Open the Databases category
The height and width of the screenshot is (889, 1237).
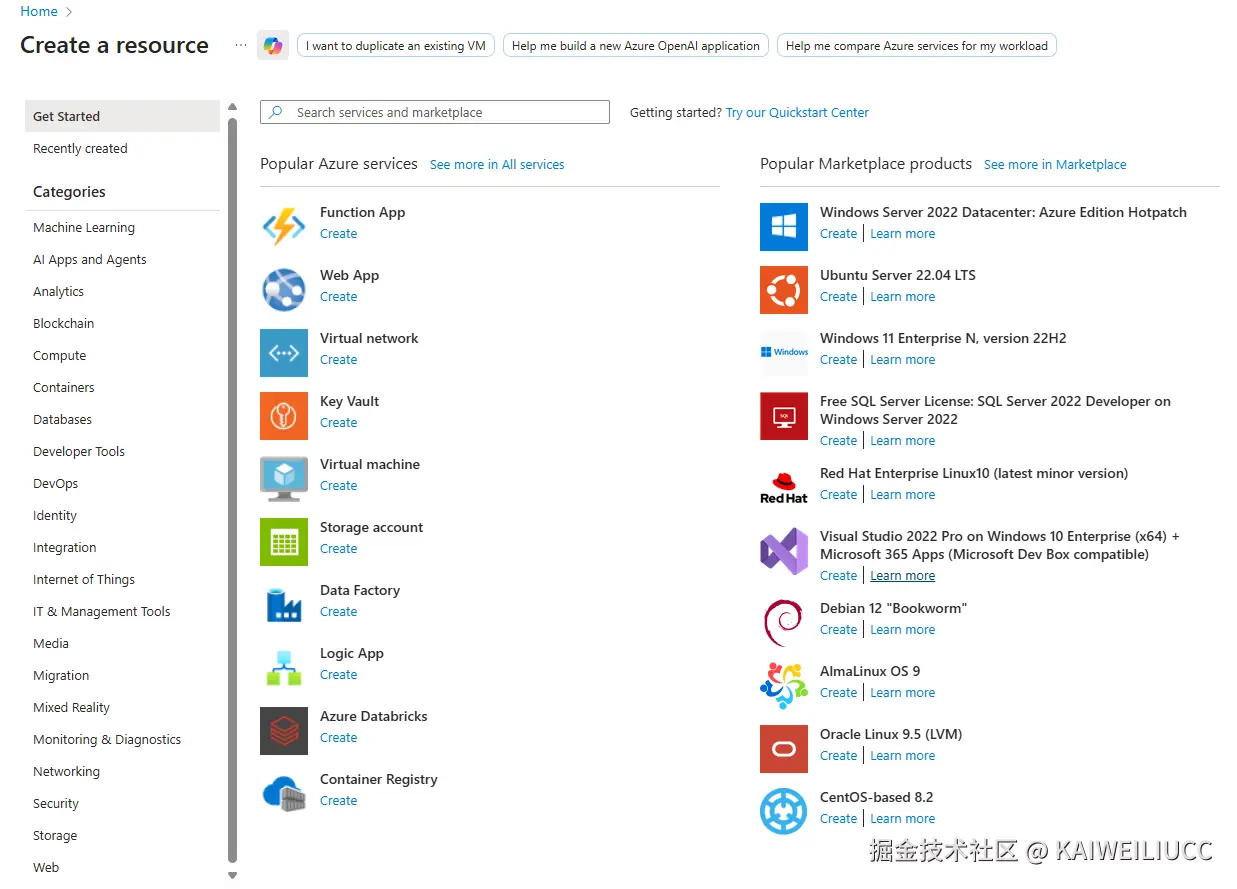coord(62,420)
